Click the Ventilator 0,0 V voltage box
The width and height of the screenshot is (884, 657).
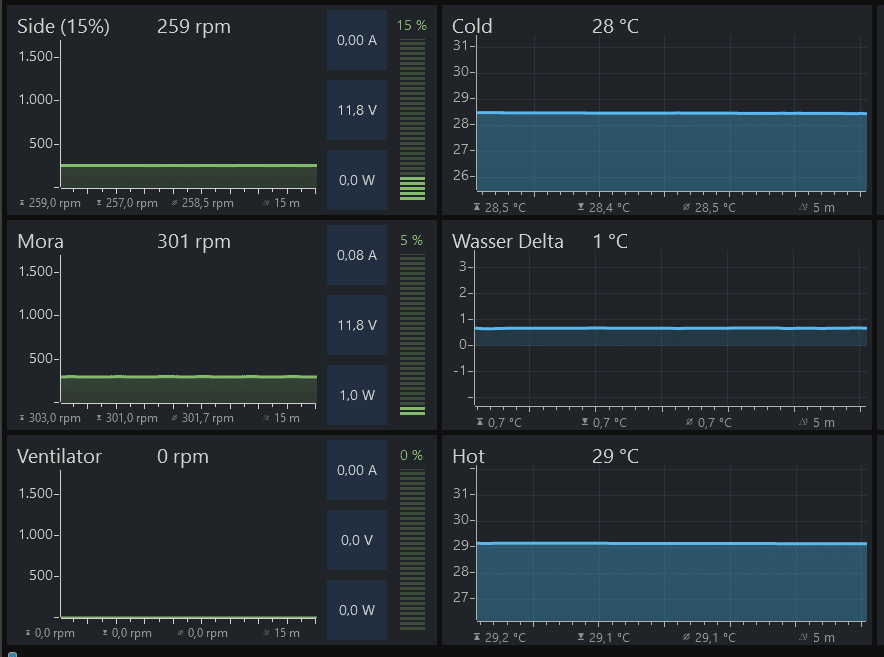[x=357, y=540]
